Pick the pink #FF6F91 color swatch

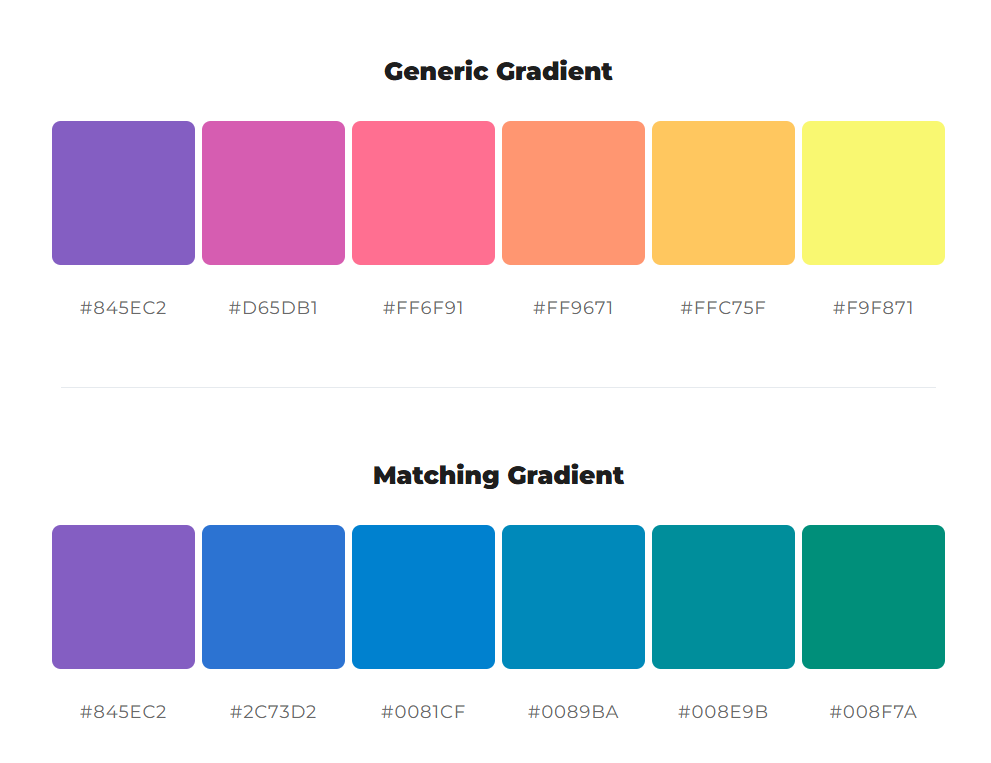pos(423,193)
